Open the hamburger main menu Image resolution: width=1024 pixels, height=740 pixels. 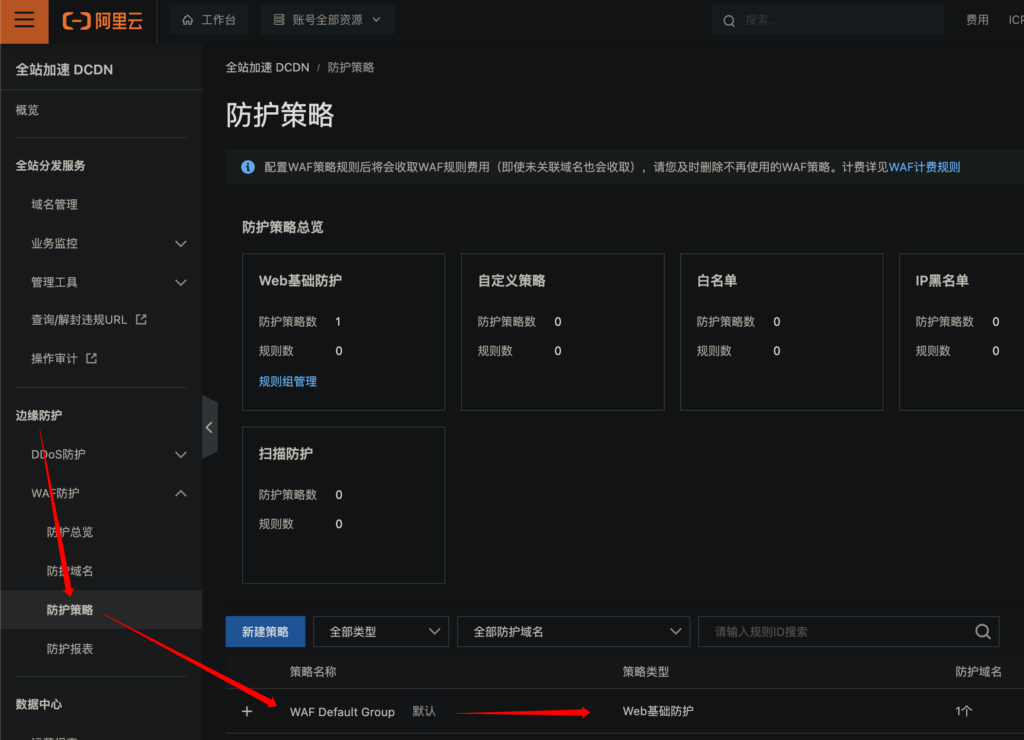pyautogui.click(x=24, y=20)
